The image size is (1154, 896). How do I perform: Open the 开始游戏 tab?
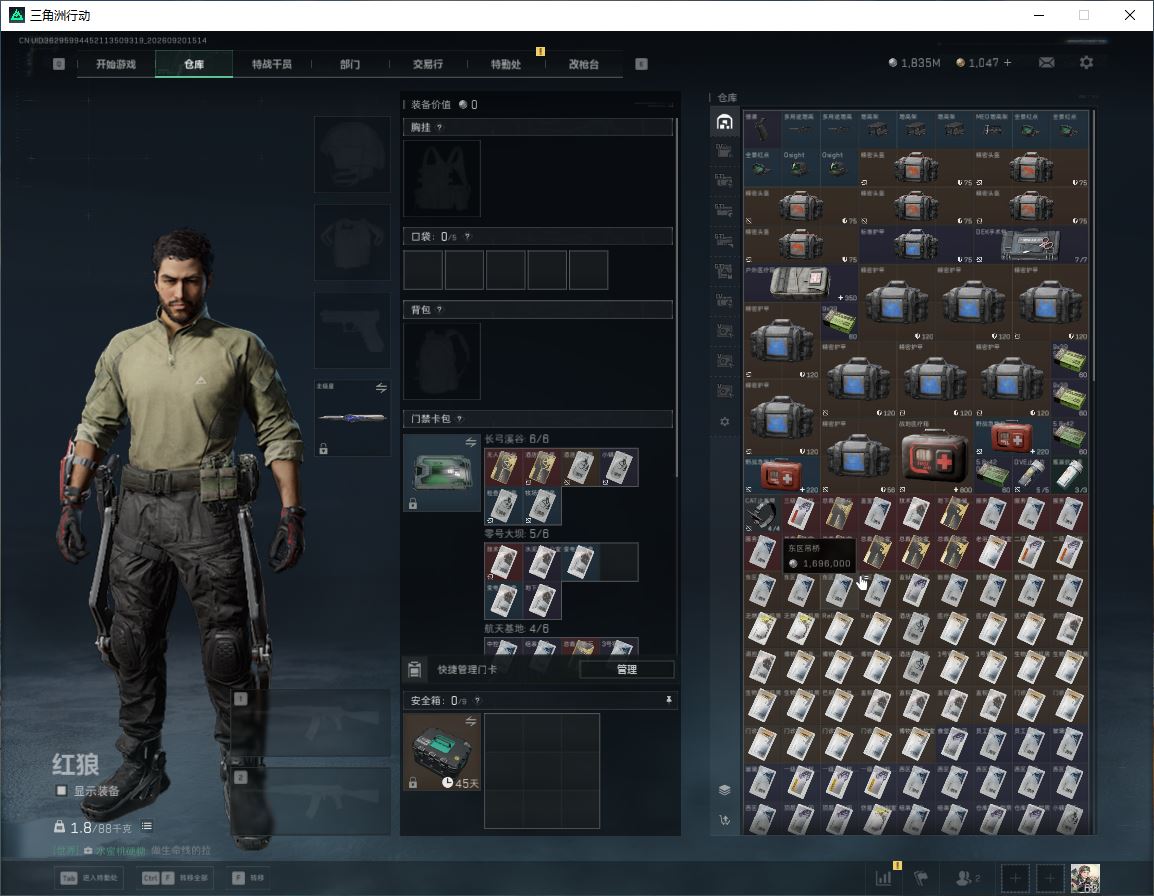pyautogui.click(x=116, y=64)
